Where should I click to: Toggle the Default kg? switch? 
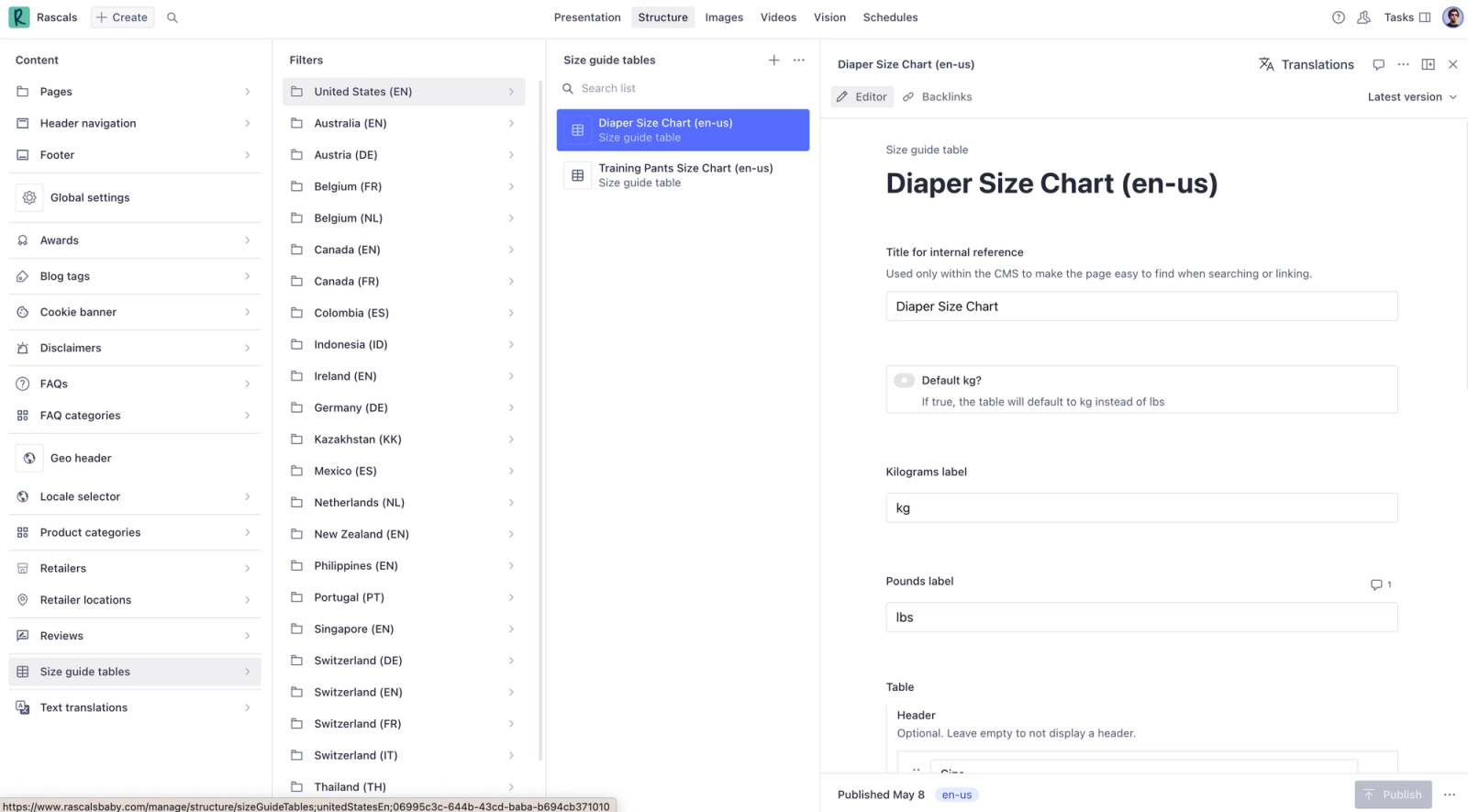(x=905, y=380)
